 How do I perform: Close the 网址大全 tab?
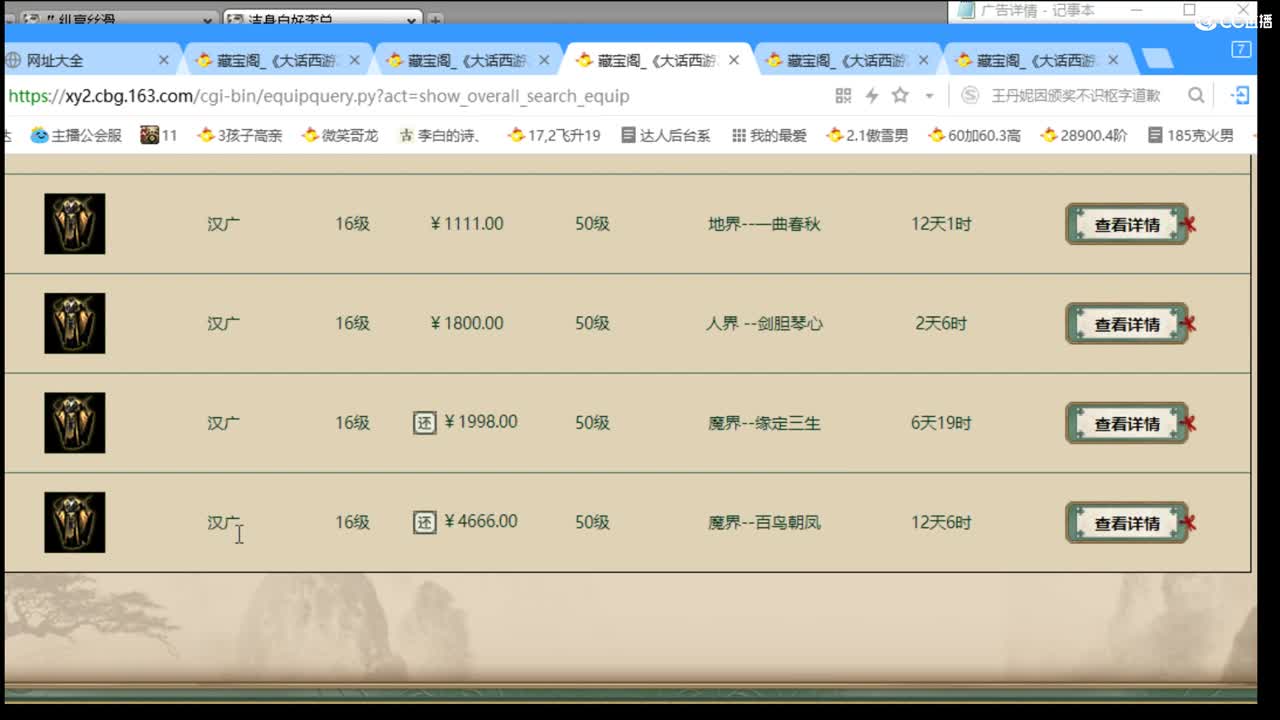point(164,60)
